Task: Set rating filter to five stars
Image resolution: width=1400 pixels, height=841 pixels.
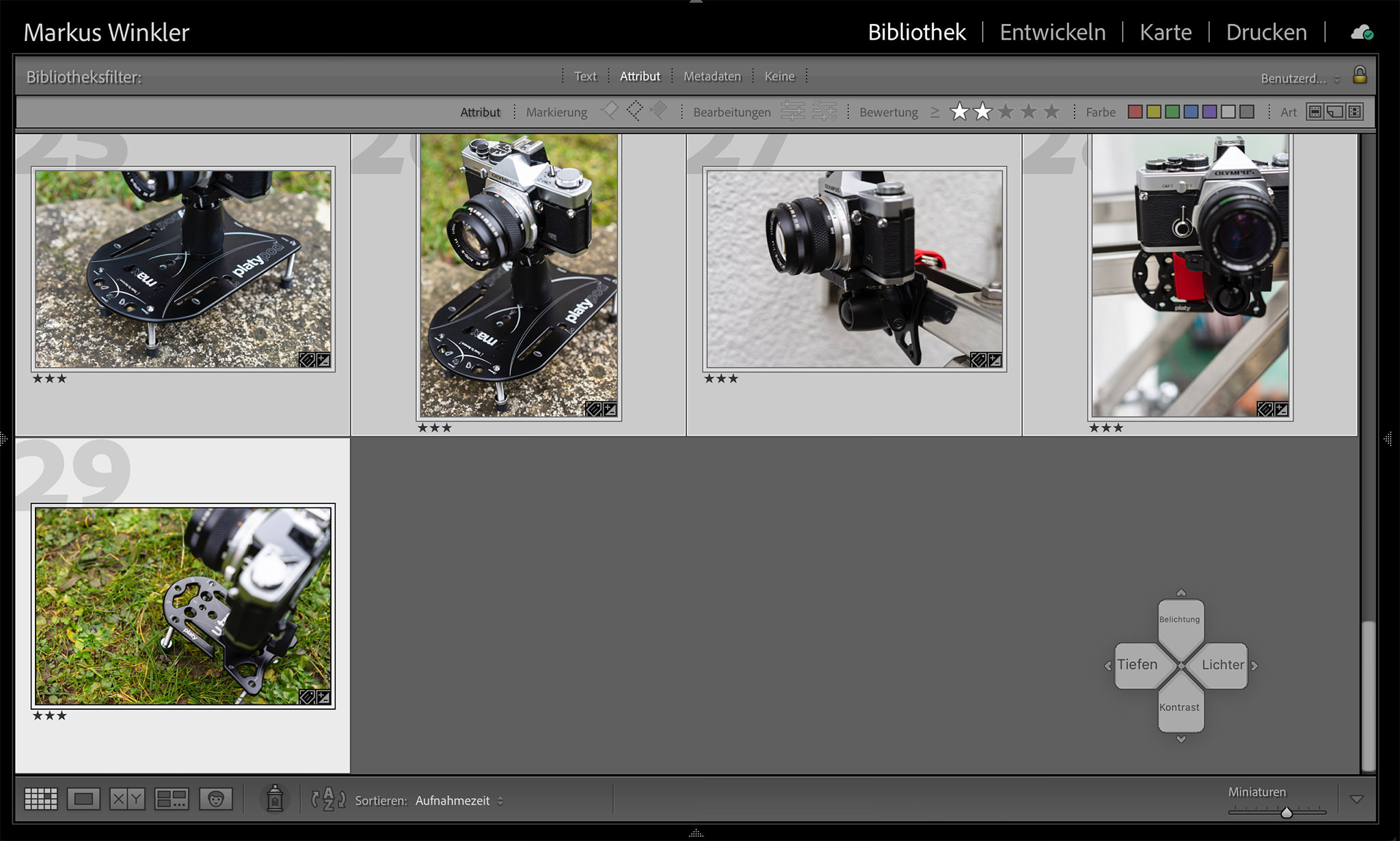Action: coord(1051,111)
